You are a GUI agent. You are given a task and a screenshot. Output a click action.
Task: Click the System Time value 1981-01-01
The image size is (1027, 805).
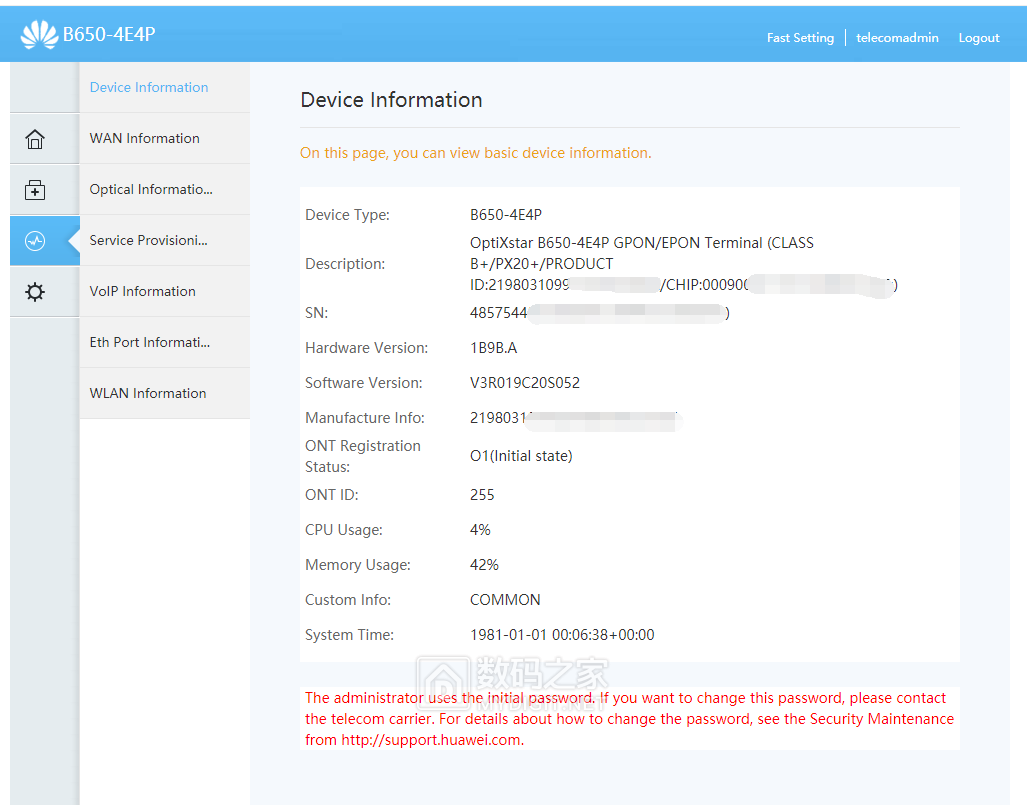(562, 635)
